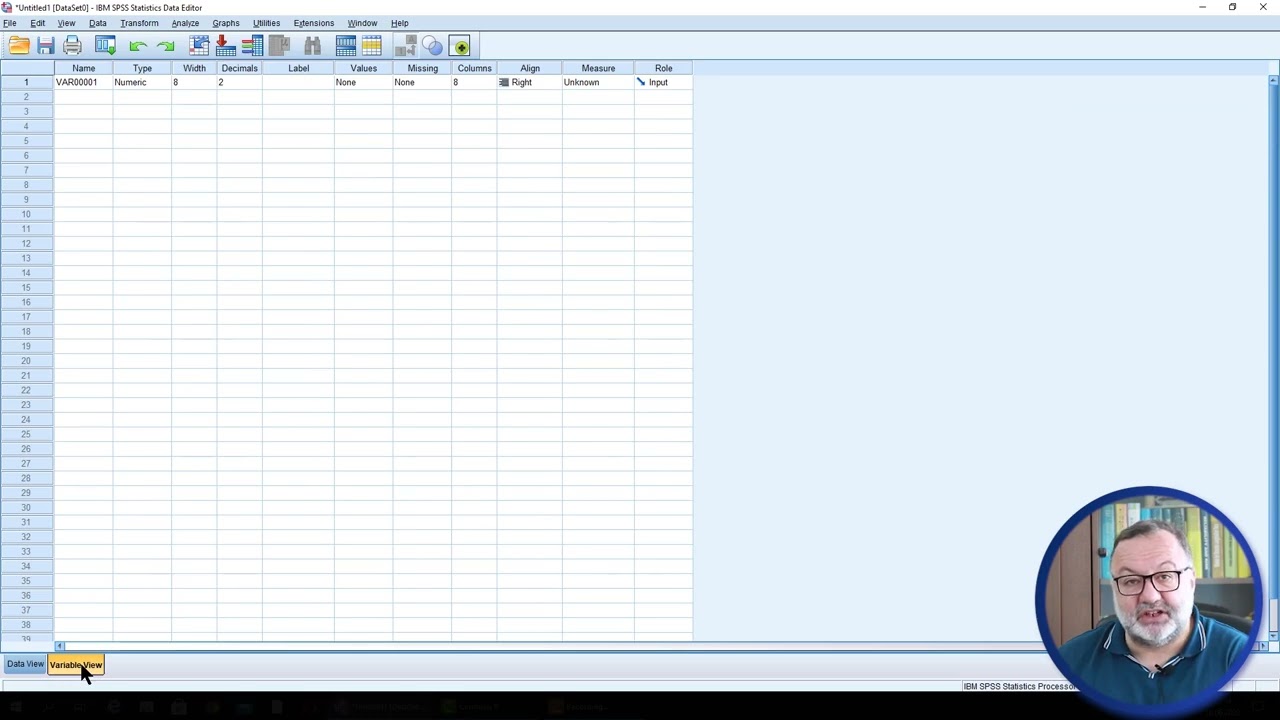Viewport: 1280px width, 720px height.
Task: Open the Graphs menu
Action: [x=226, y=23]
